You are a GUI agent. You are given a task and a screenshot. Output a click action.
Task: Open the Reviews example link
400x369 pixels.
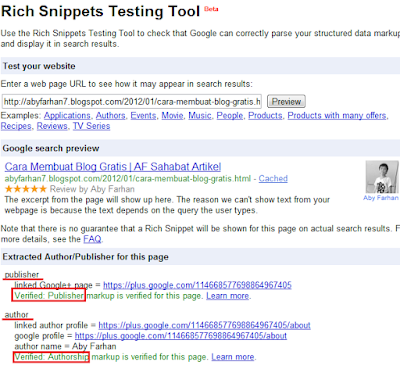coord(52,126)
